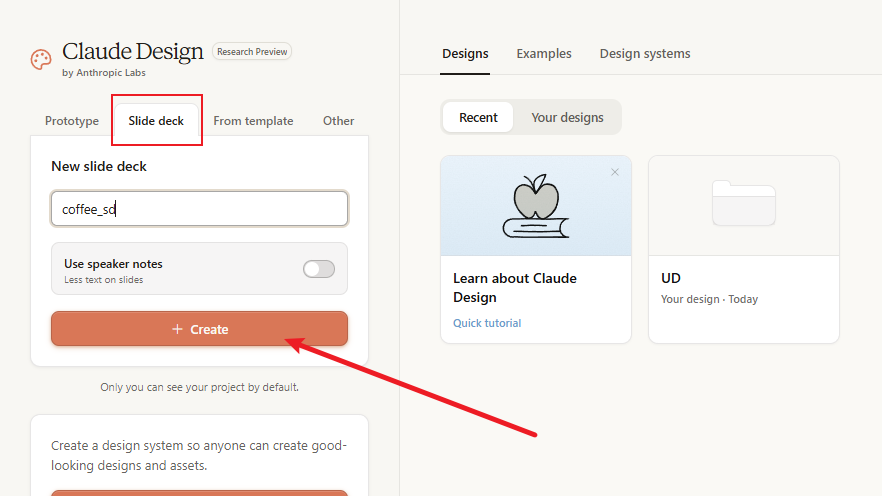The height and width of the screenshot is (496, 882).
Task: Click the Create button
Action: [200, 329]
